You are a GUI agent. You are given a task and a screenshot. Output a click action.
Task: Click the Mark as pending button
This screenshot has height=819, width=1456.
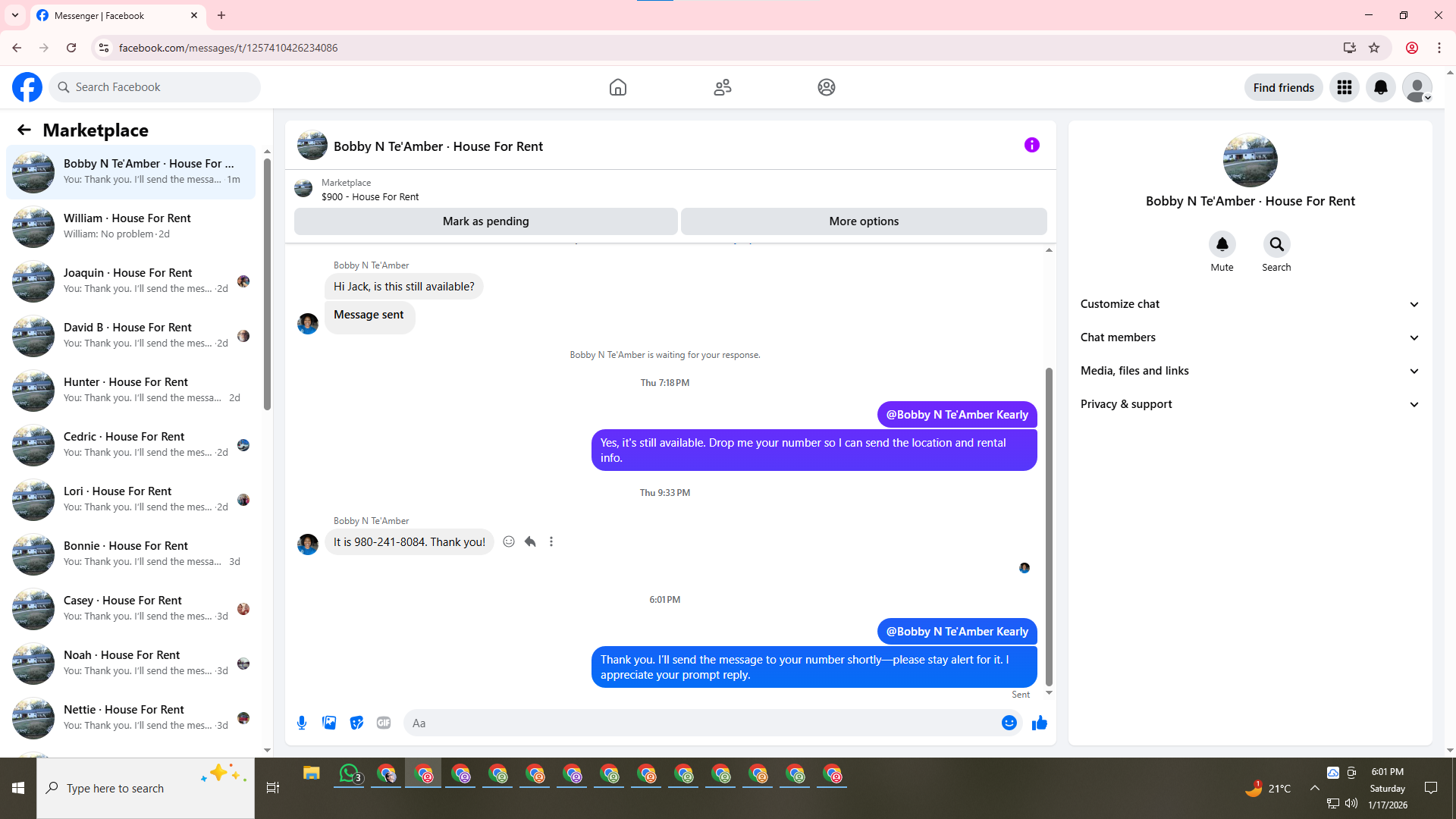[485, 221]
